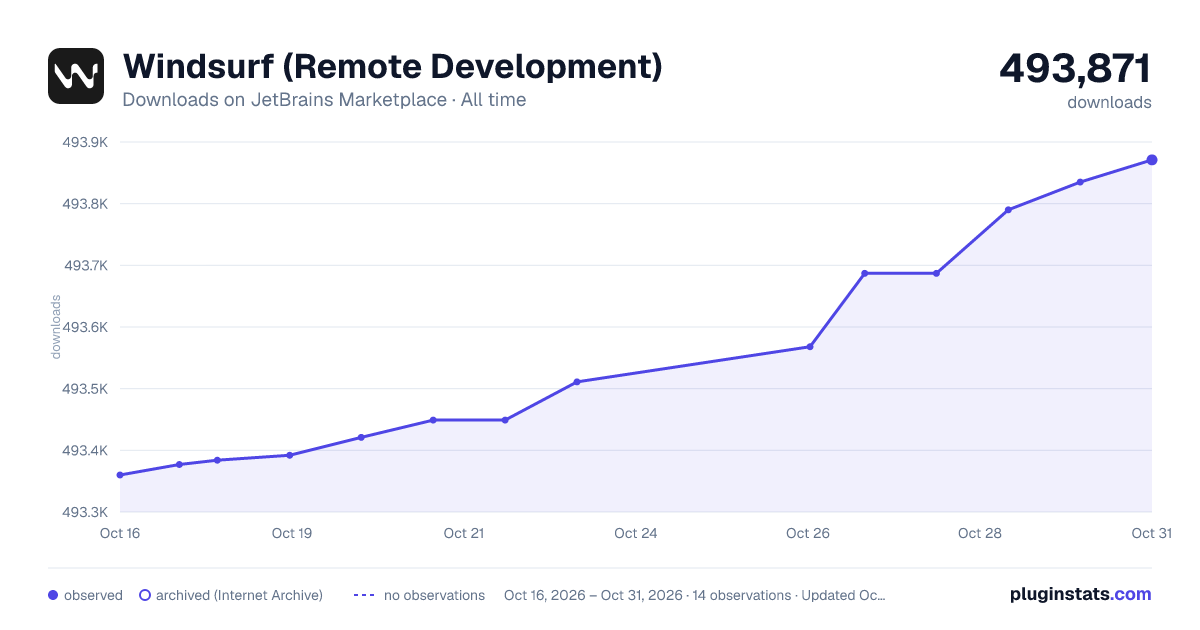Click the 'Downloads on JetBrains Marketplace · All time' subtitle
The image size is (1200, 630).
point(324,100)
